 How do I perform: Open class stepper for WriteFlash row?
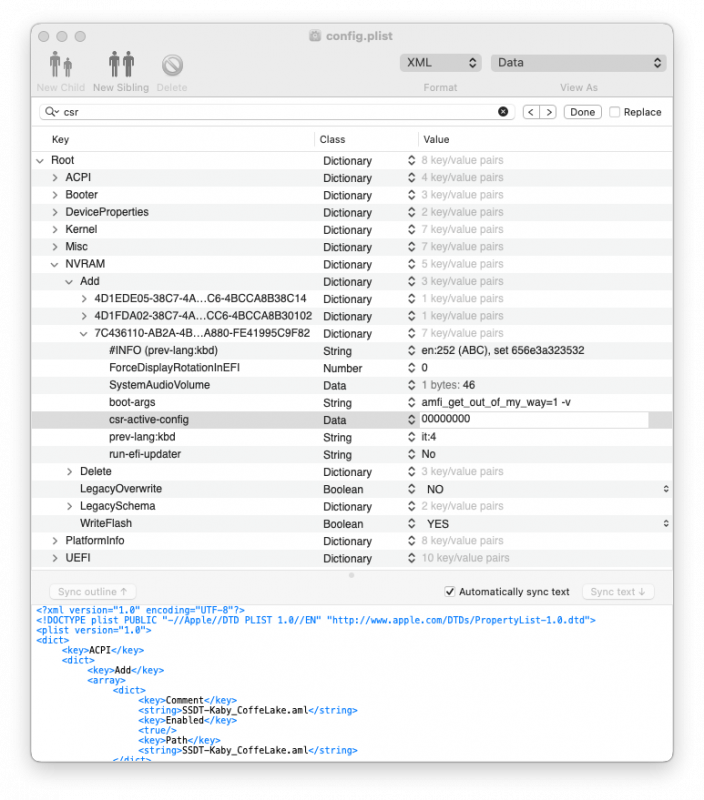412,524
